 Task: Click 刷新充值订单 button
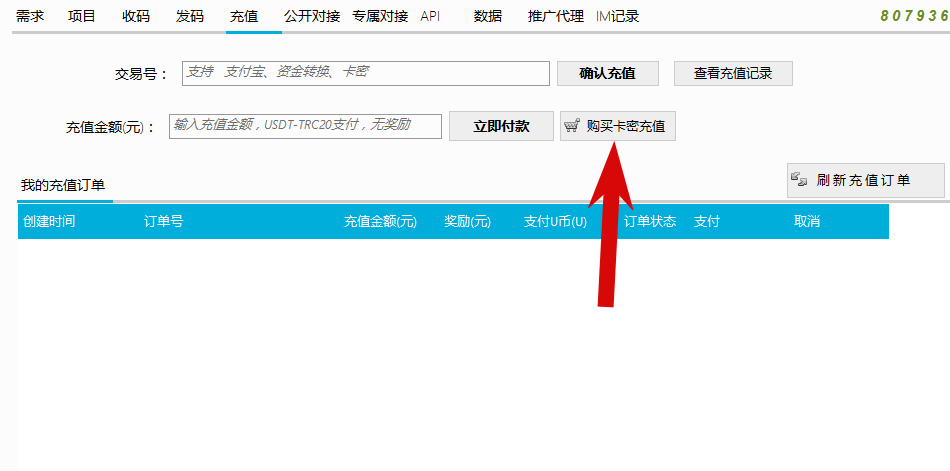tap(865, 180)
